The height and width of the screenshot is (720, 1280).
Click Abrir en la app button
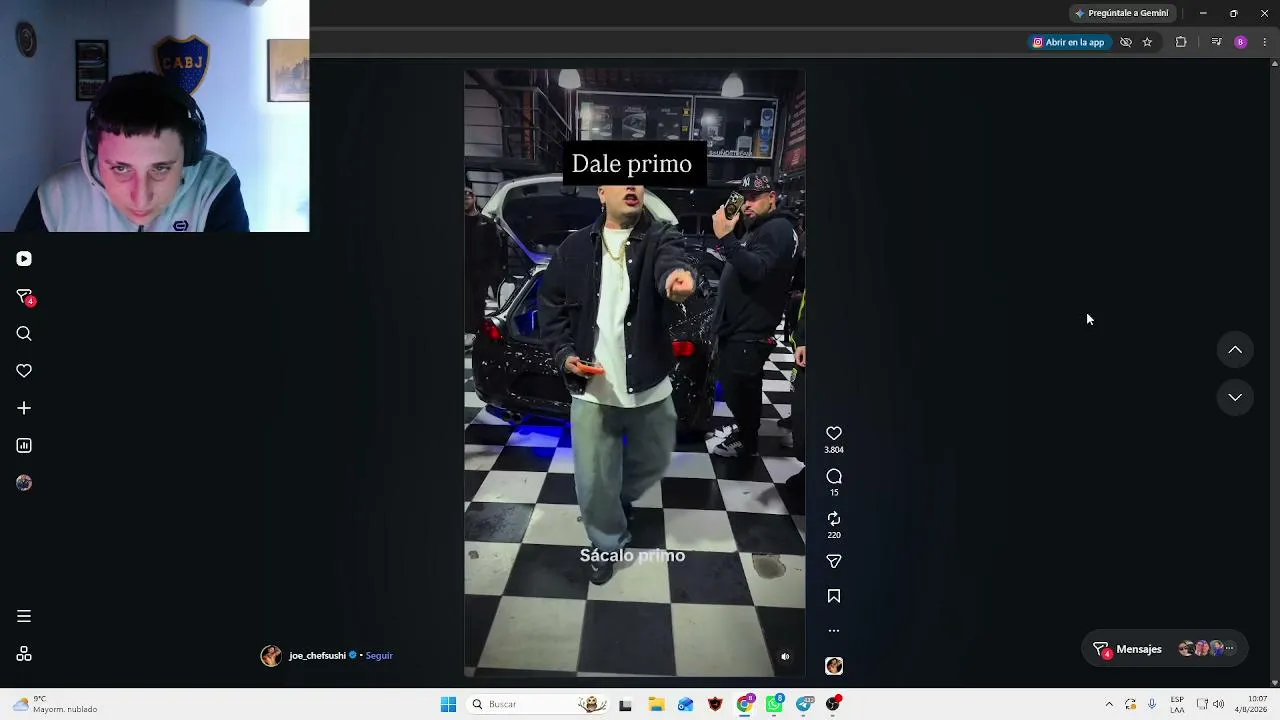click(x=1069, y=42)
